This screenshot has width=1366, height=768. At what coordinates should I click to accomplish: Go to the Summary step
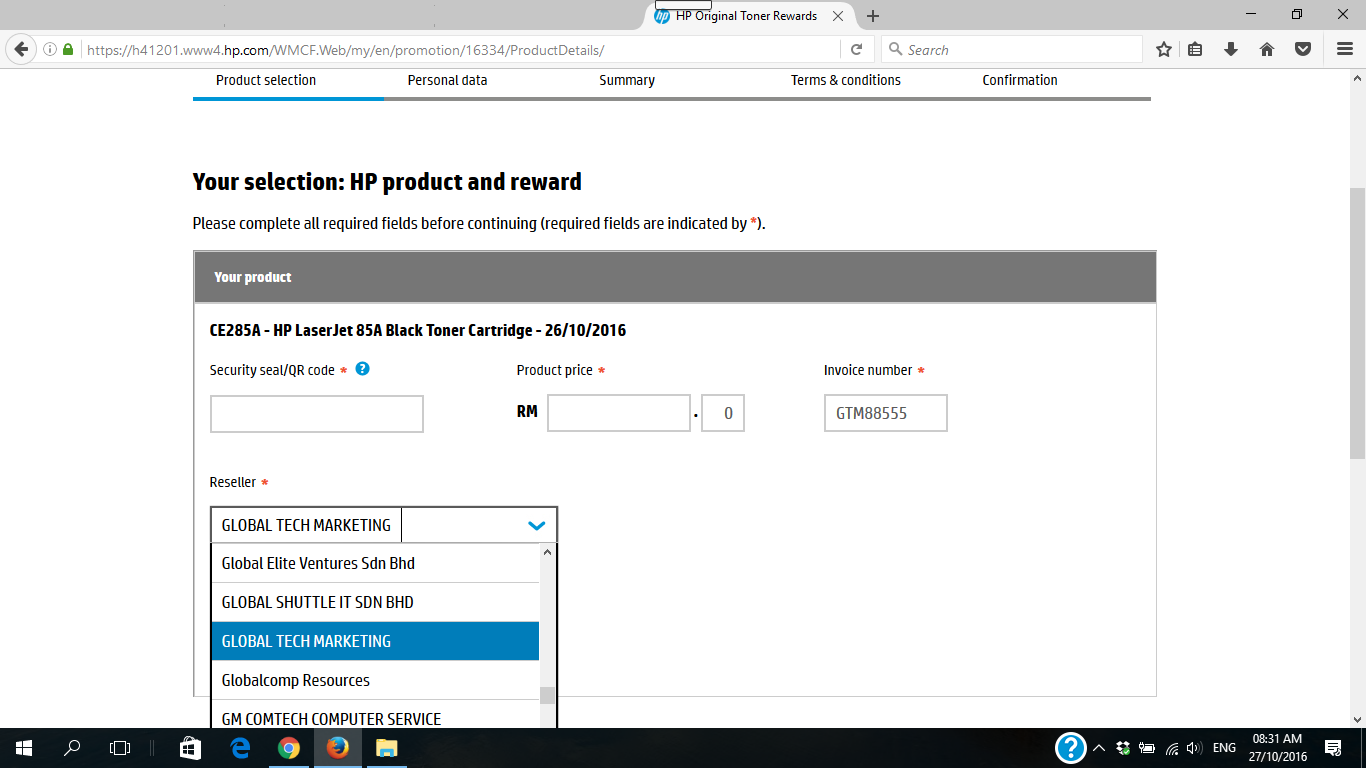627,80
